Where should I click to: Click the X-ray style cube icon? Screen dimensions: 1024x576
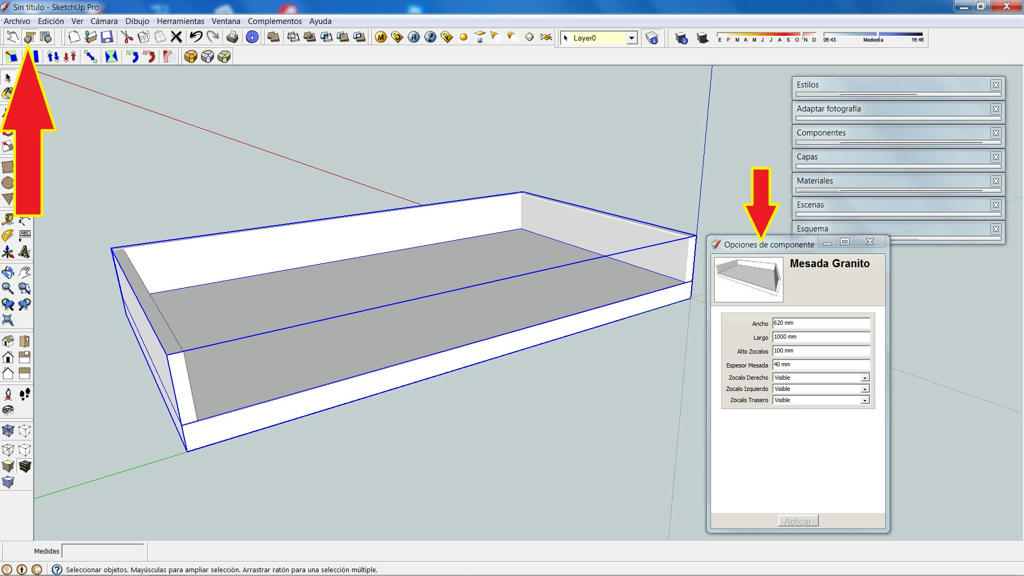[x=8, y=431]
